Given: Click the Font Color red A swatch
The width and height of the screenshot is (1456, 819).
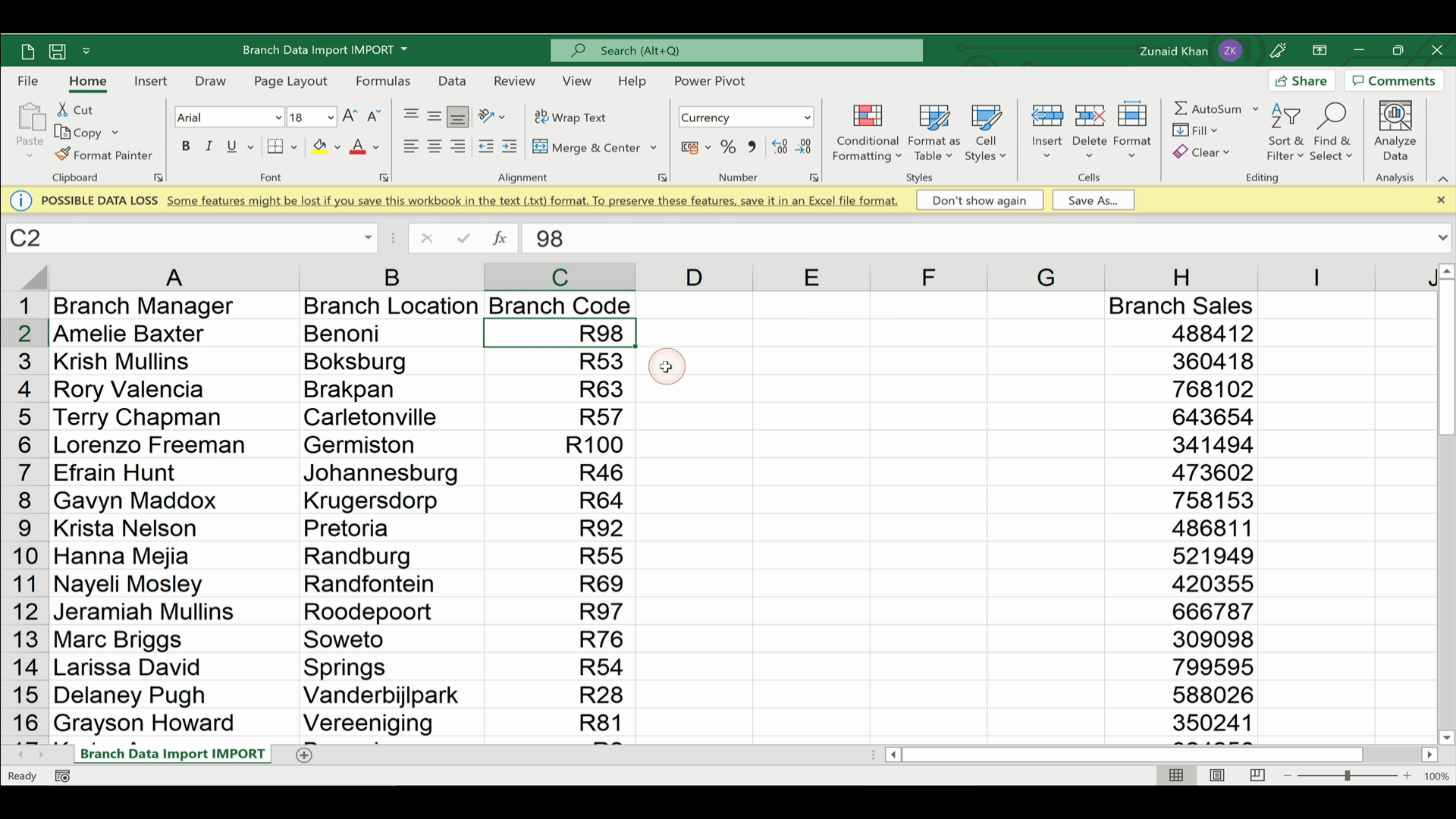Looking at the screenshot, I should pos(358,146).
